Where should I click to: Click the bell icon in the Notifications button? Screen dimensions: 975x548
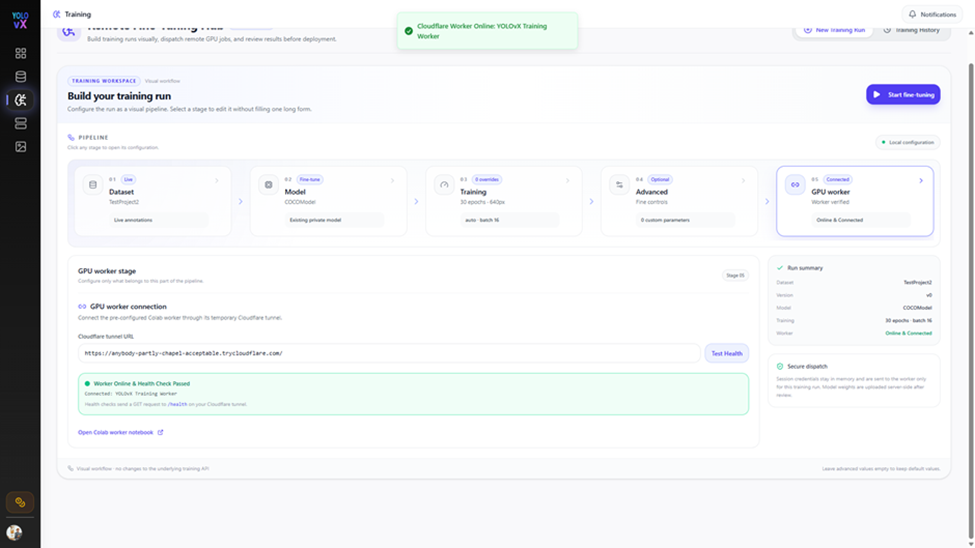pyautogui.click(x=912, y=14)
